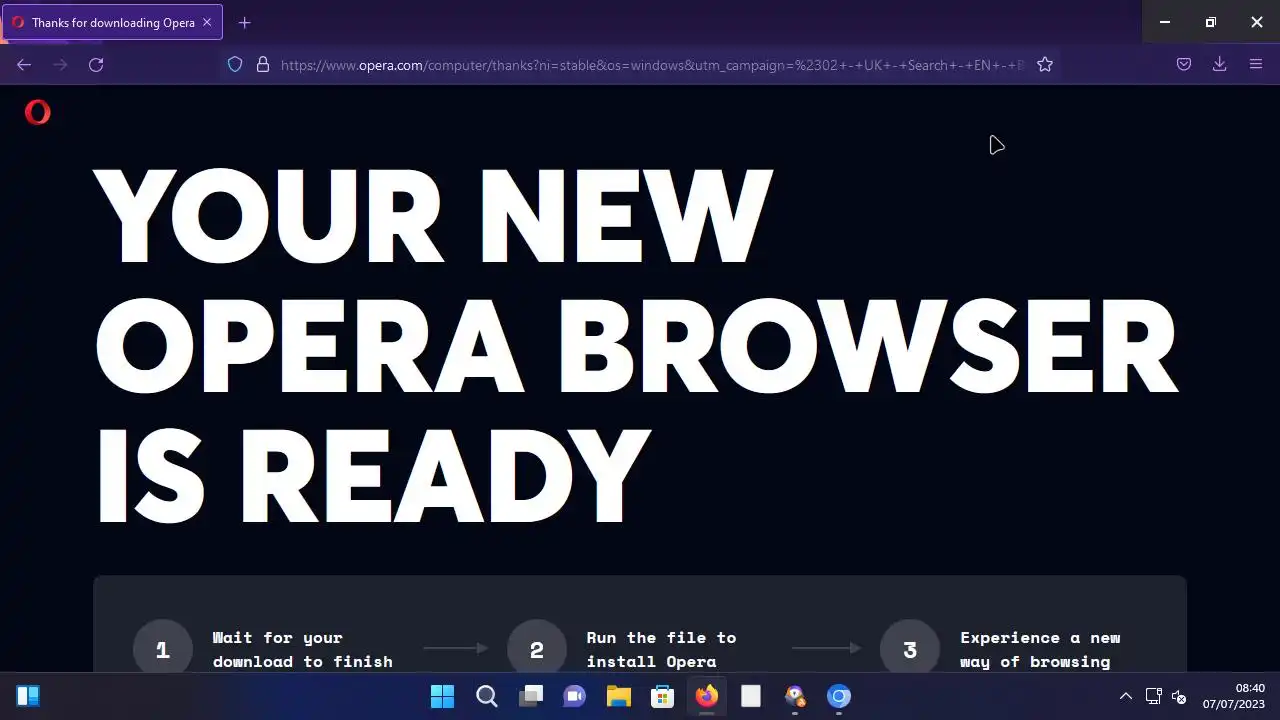Click the white blank-page taskbar icon
This screenshot has height=720, width=1280.
tap(751, 696)
